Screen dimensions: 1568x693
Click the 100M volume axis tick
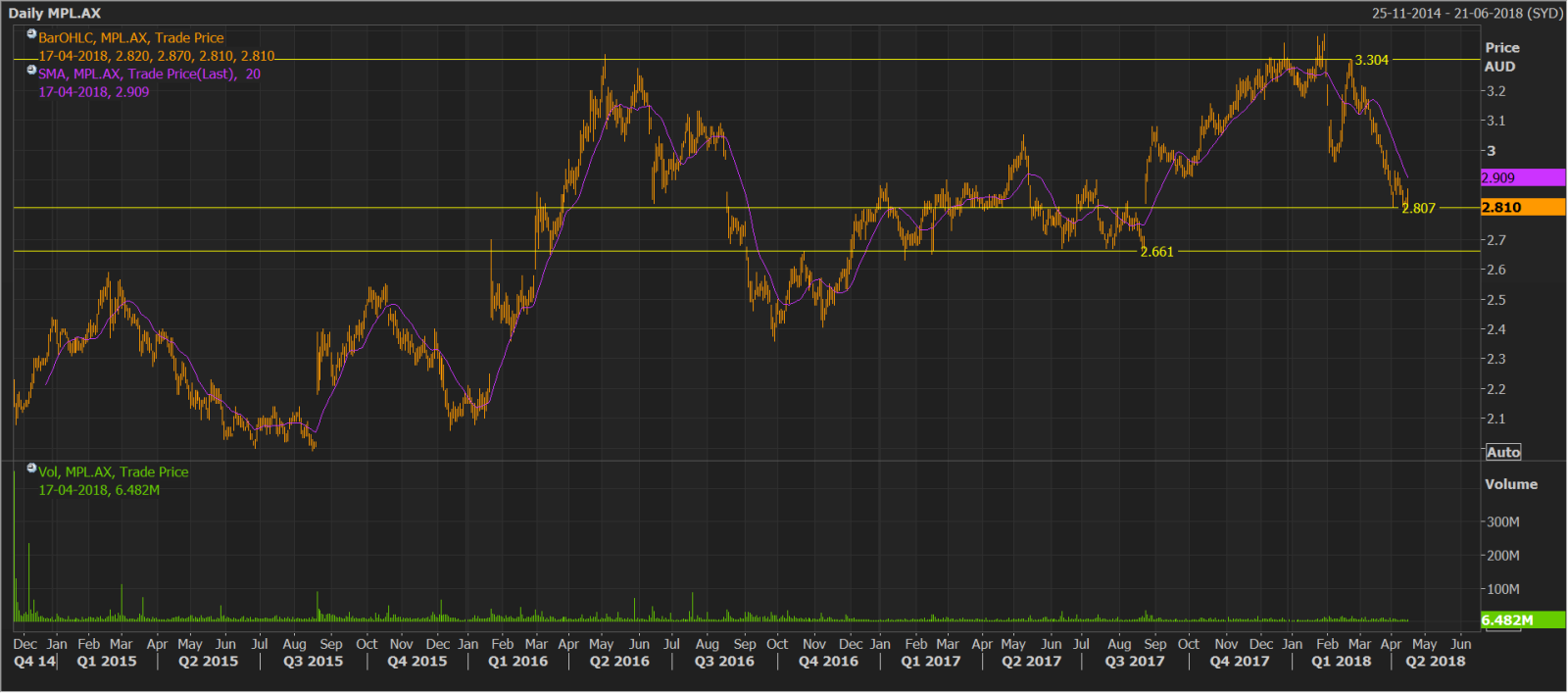[x=1503, y=589]
